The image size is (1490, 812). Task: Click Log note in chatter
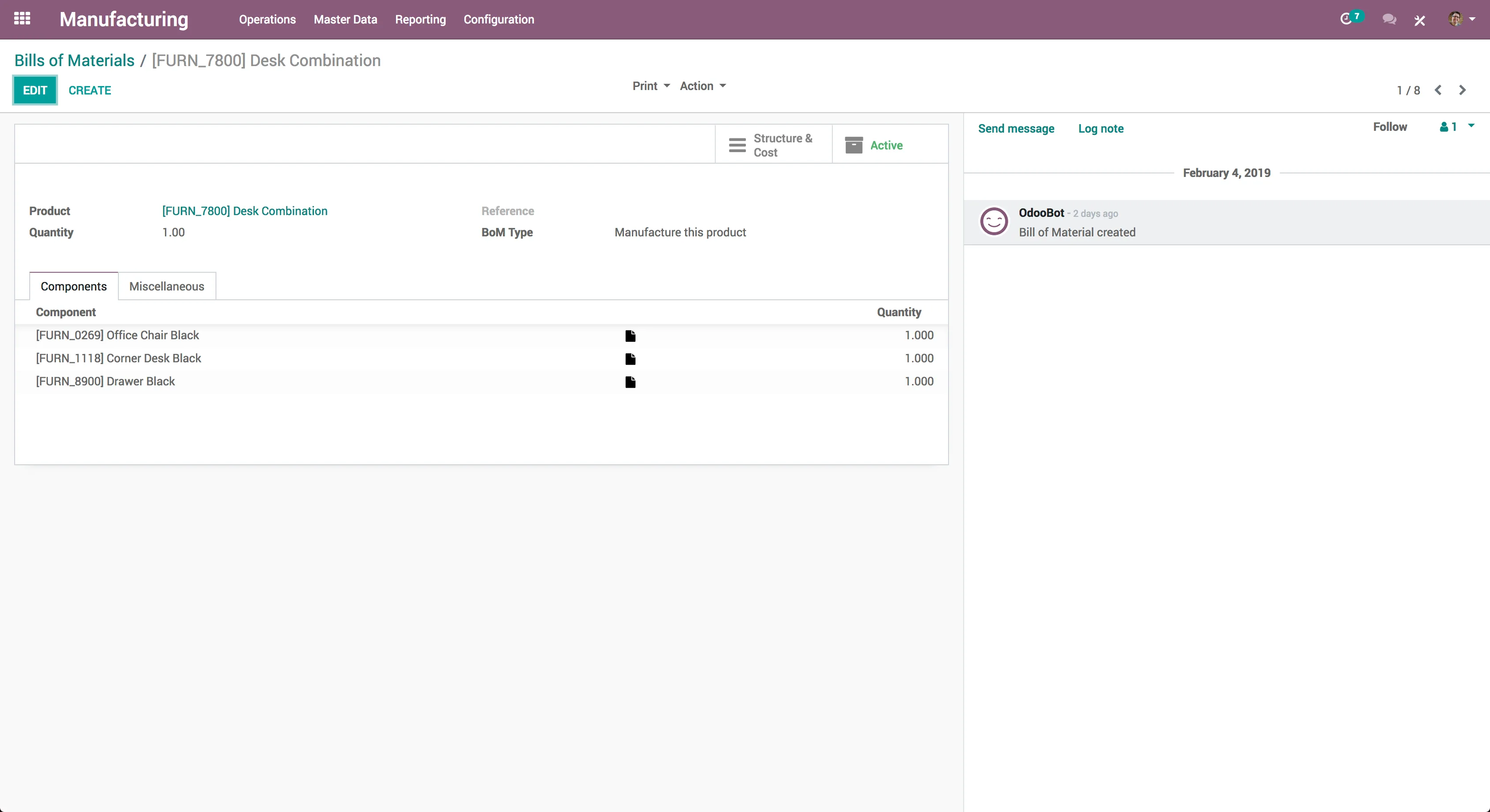click(x=1101, y=129)
